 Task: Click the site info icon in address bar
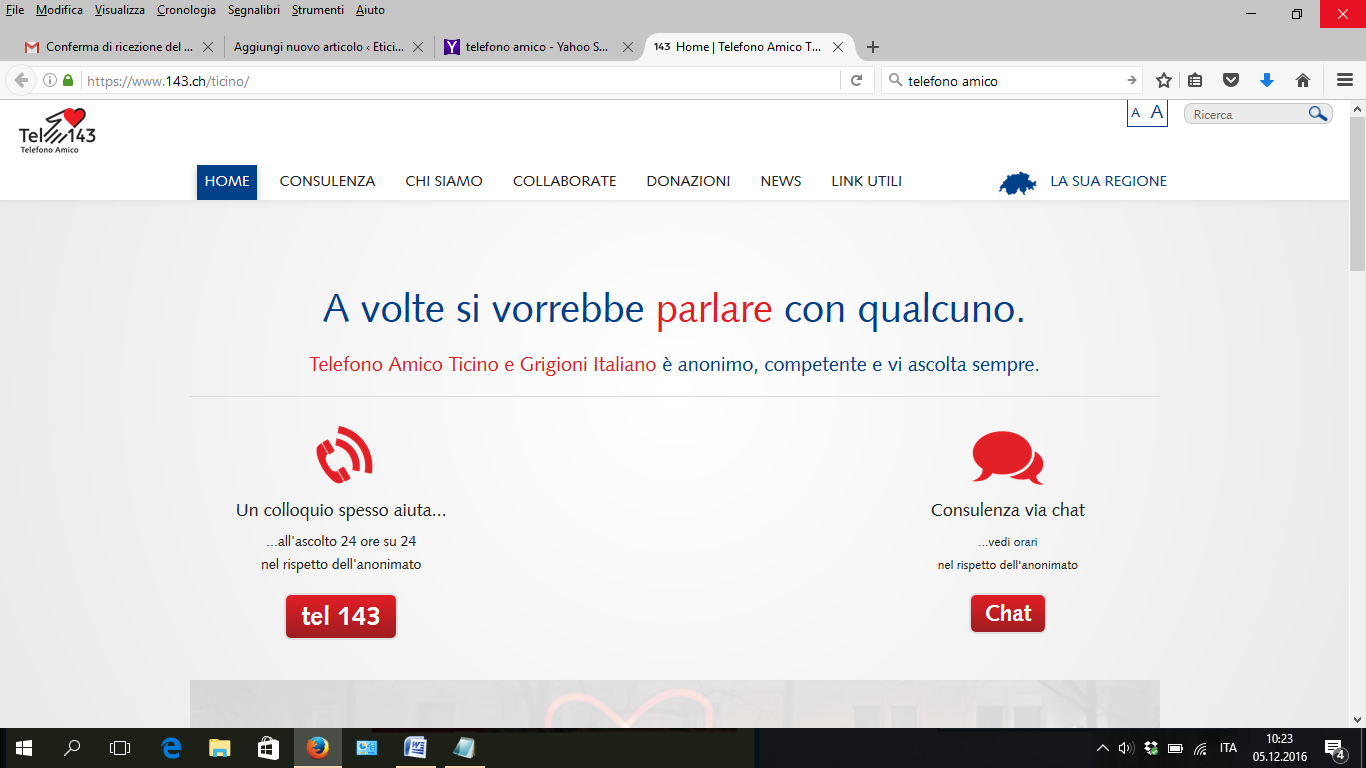pos(50,81)
